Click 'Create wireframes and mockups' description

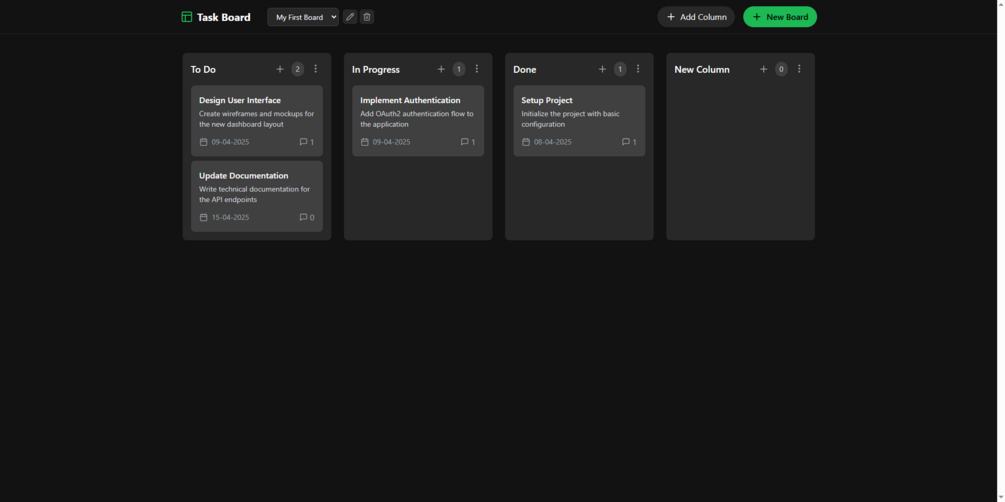[256, 119]
